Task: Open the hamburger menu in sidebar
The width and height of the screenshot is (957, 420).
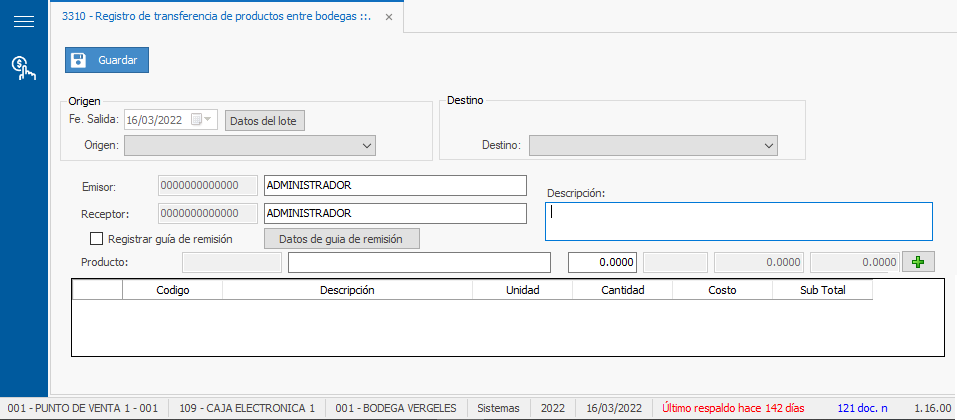Action: (x=24, y=21)
